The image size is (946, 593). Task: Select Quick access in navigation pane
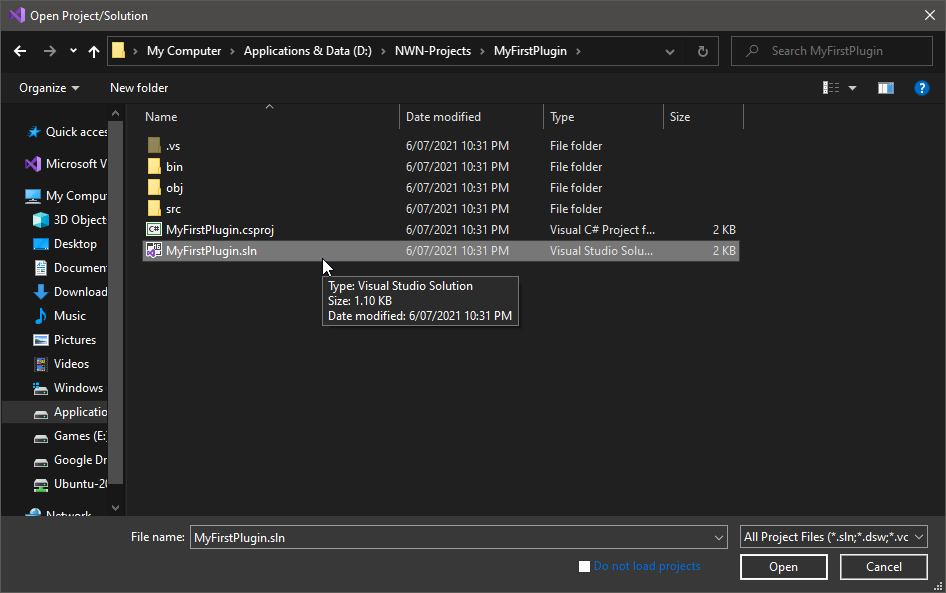click(x=66, y=132)
